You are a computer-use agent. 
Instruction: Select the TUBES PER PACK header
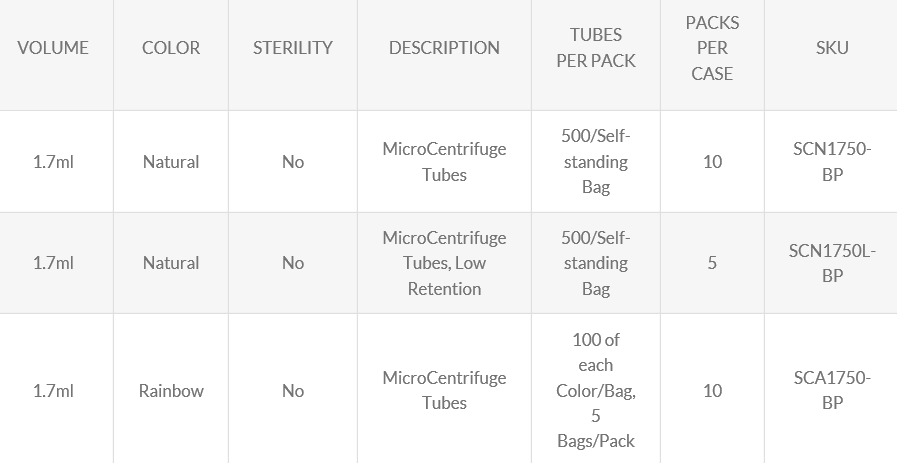coord(596,48)
